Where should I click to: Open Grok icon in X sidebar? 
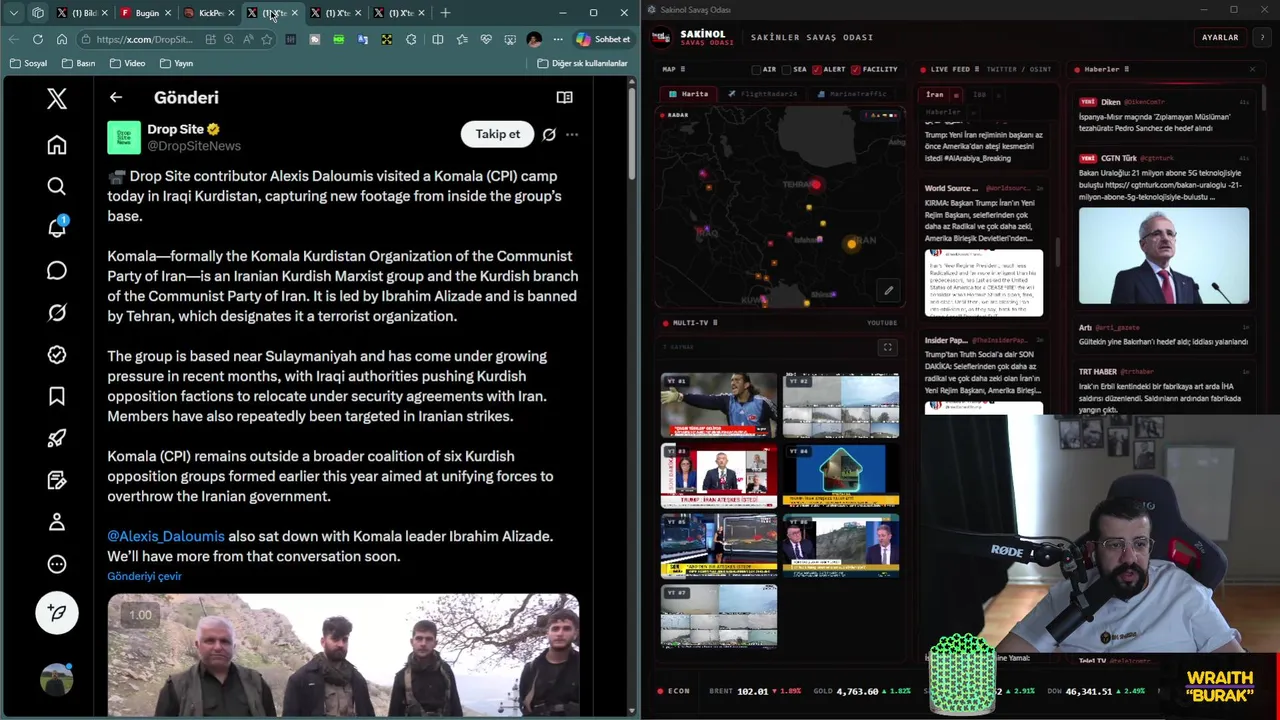[x=57, y=312]
